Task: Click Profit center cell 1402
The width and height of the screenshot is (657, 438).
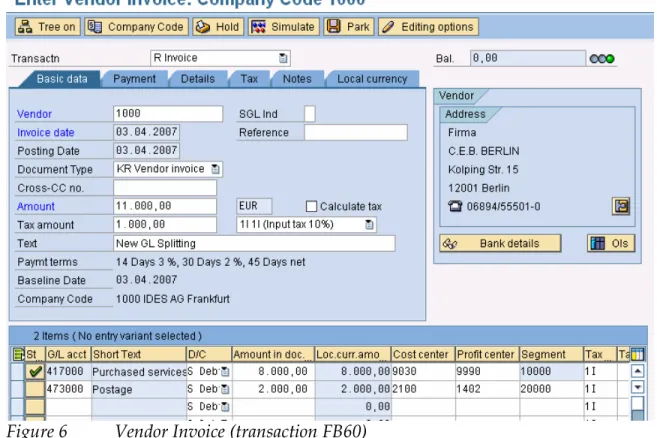Action: tap(487, 389)
